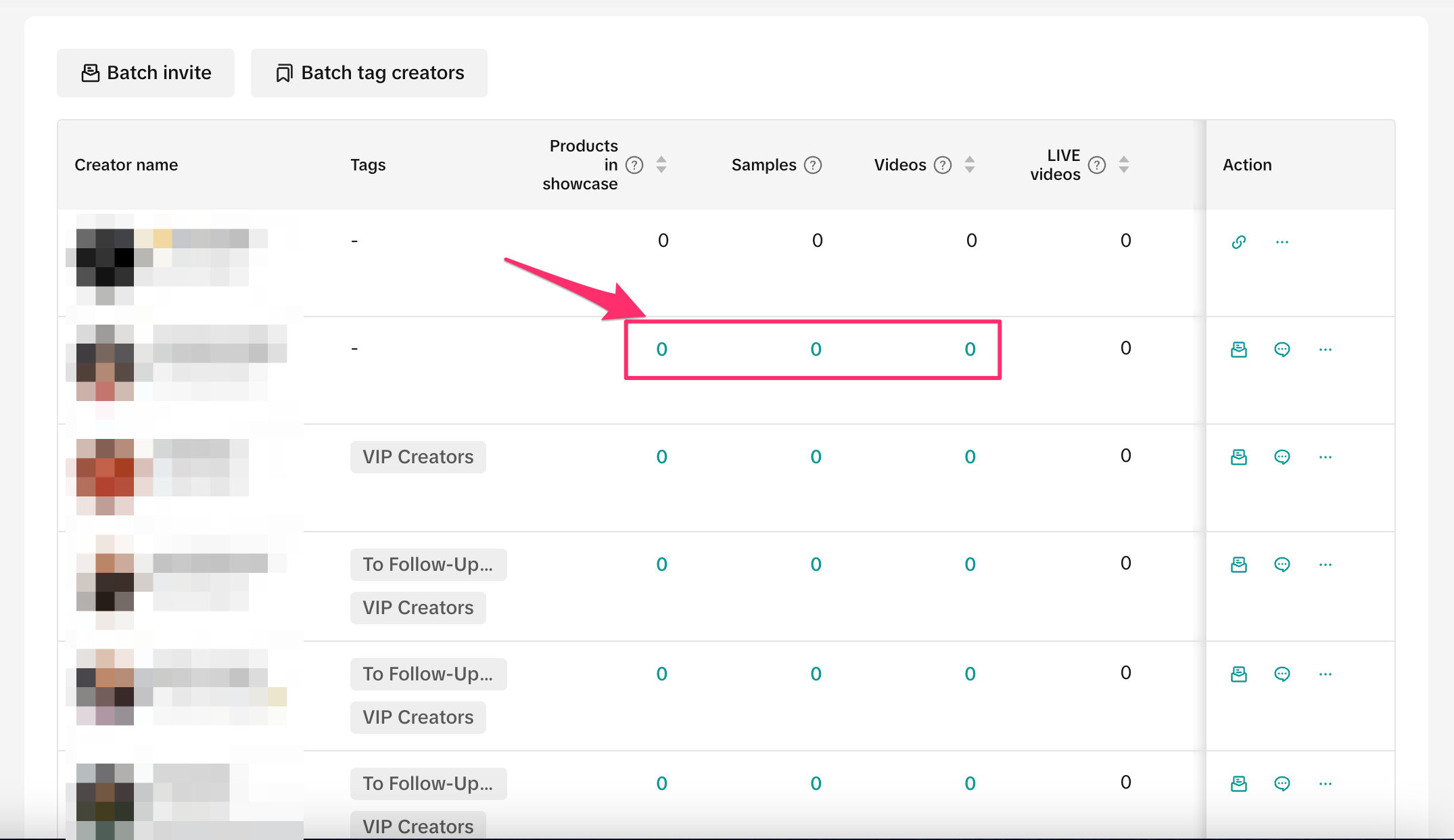Expand more options in VIP Creators-only row

pos(1325,457)
